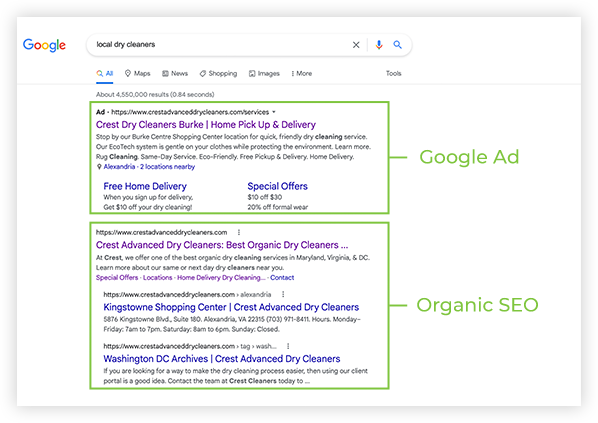Open the Shopping tab
Image resolution: width=598 pixels, height=423 pixels.
pyautogui.click(x=218, y=74)
